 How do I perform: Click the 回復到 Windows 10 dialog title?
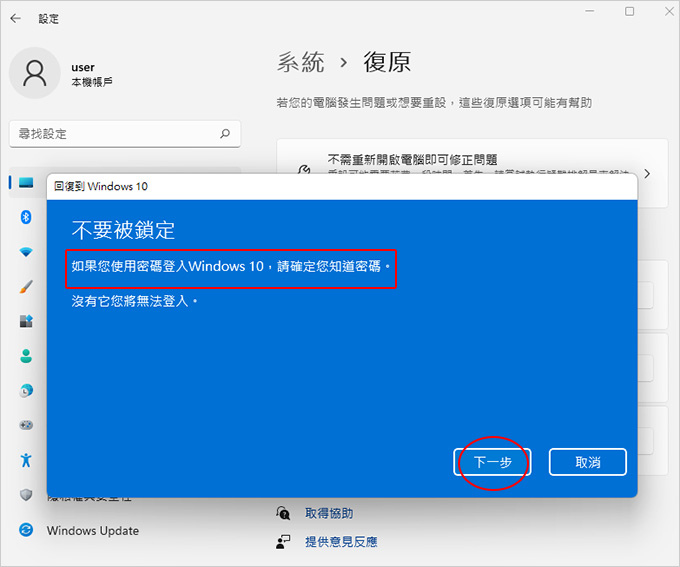[x=101, y=186]
